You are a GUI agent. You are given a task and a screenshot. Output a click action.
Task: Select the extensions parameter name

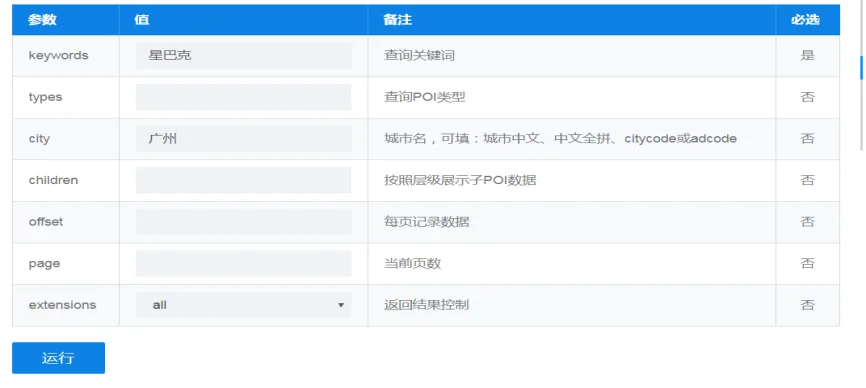(x=62, y=305)
